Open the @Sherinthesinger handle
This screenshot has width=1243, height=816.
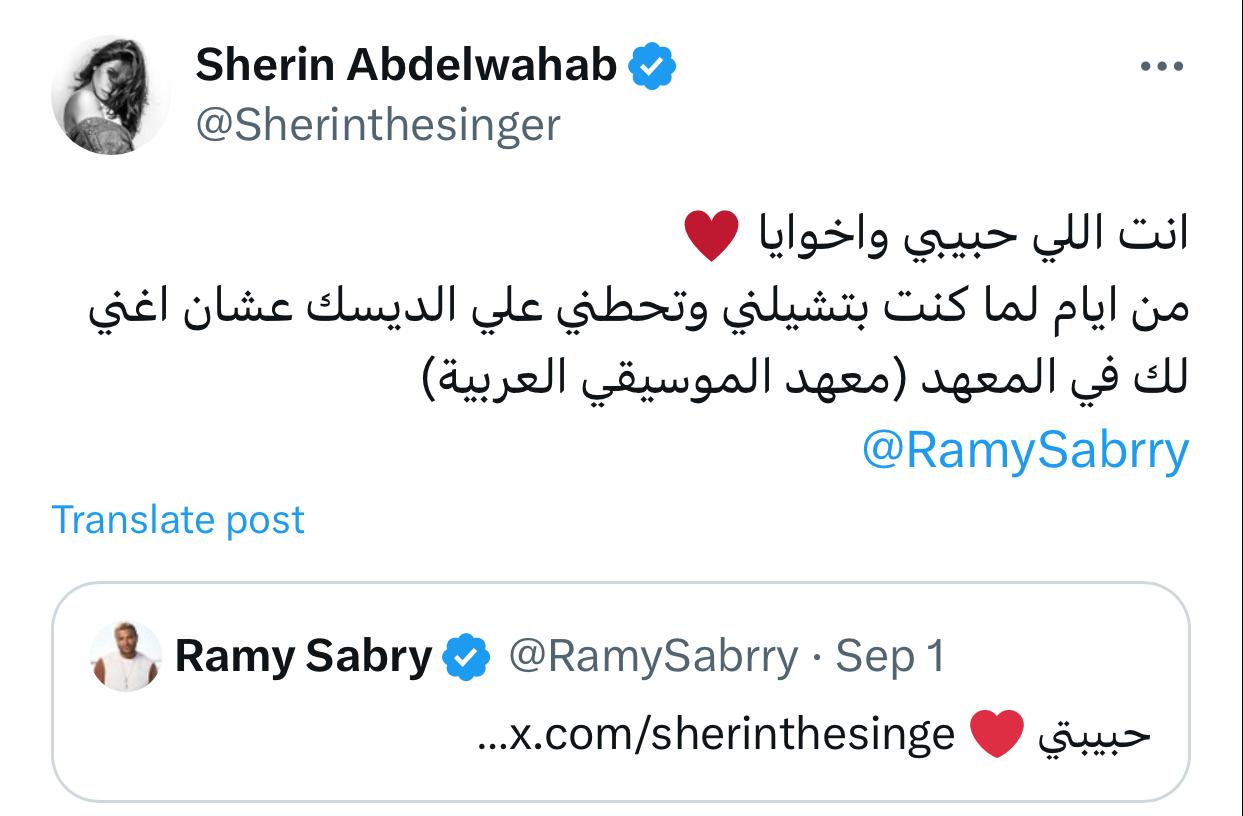pyautogui.click(x=377, y=125)
